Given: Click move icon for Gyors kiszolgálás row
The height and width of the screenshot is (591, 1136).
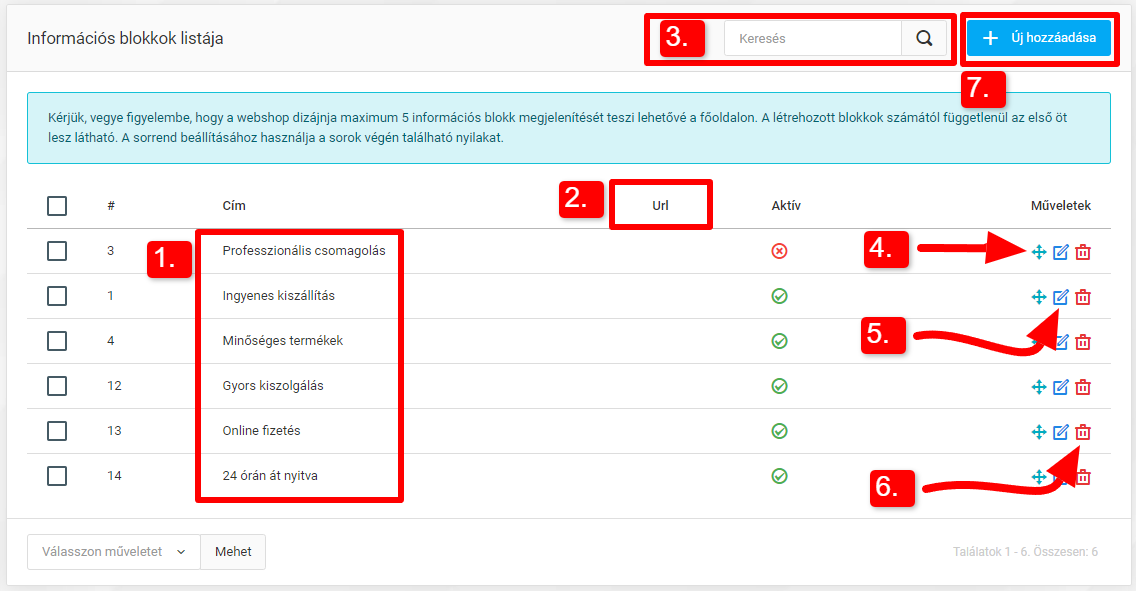Looking at the screenshot, I should (1039, 387).
